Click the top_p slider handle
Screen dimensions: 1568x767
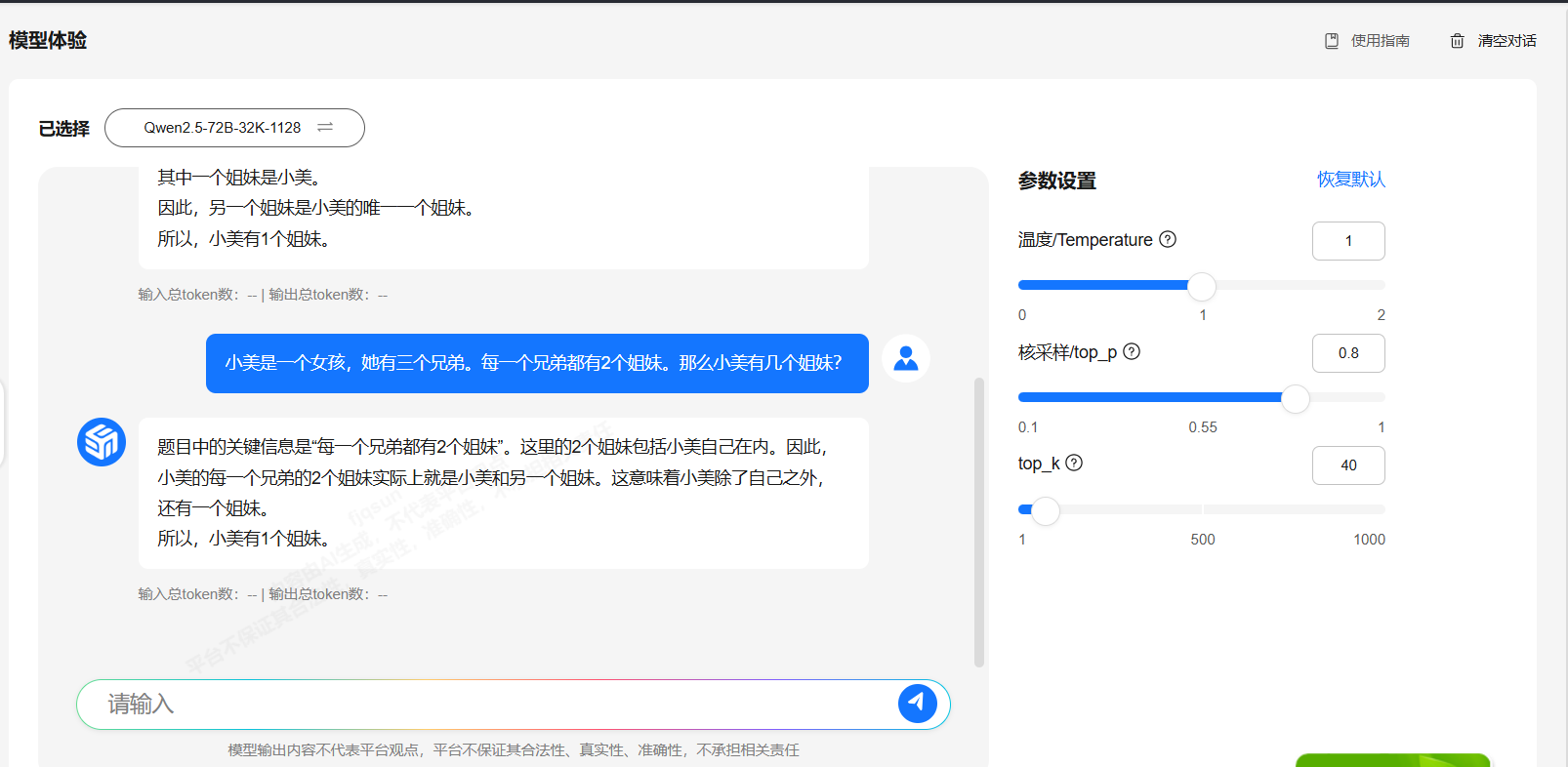tap(1296, 398)
